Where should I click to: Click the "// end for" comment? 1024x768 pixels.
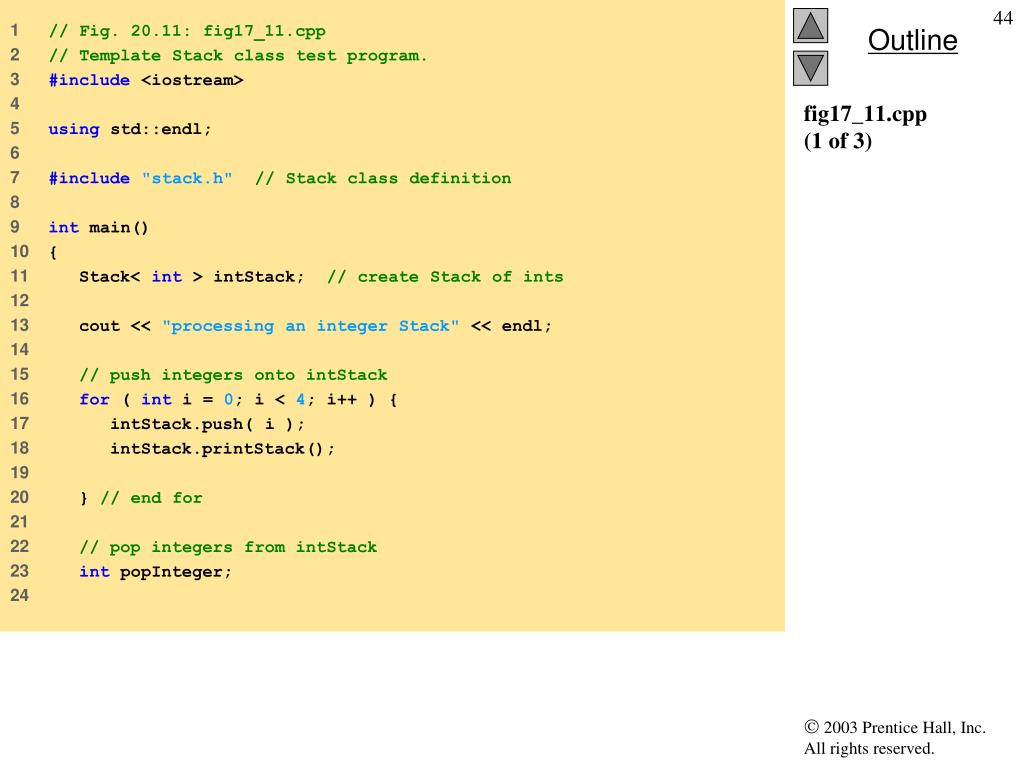(151, 497)
